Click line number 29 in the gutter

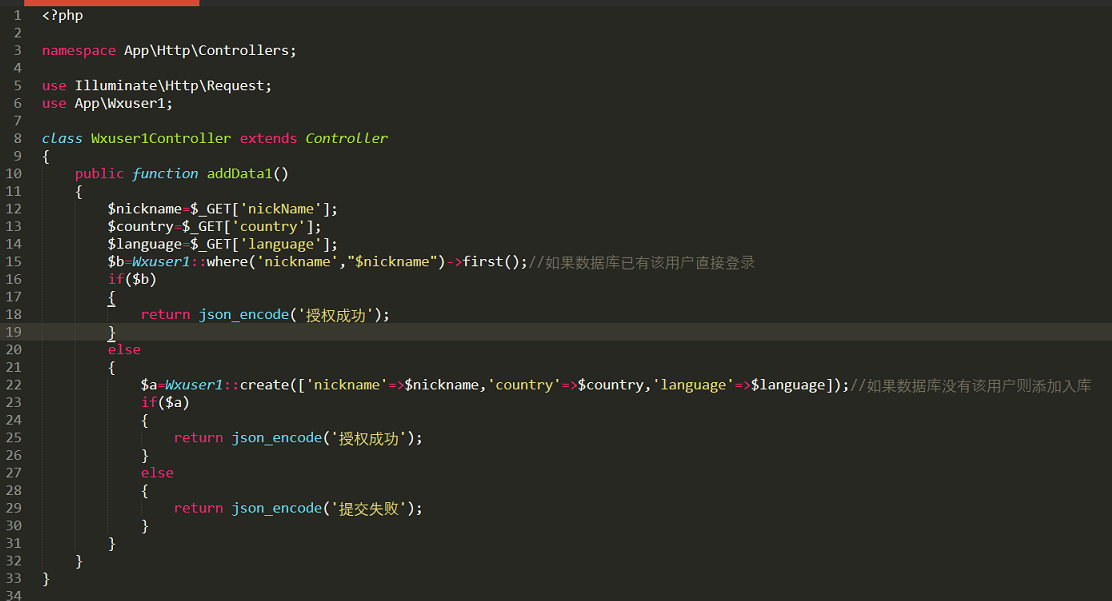point(13,508)
